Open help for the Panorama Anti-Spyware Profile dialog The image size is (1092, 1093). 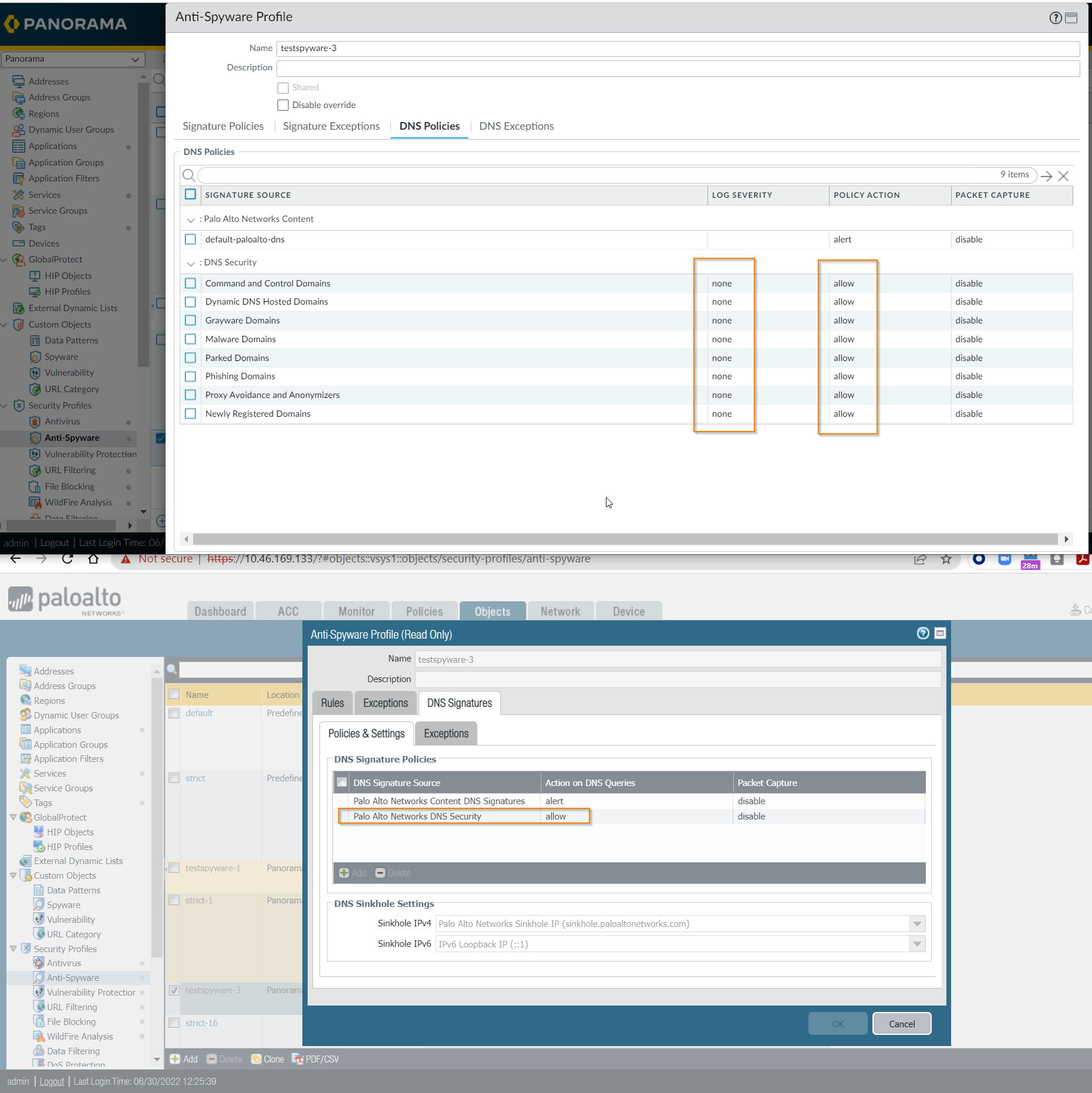(1056, 18)
